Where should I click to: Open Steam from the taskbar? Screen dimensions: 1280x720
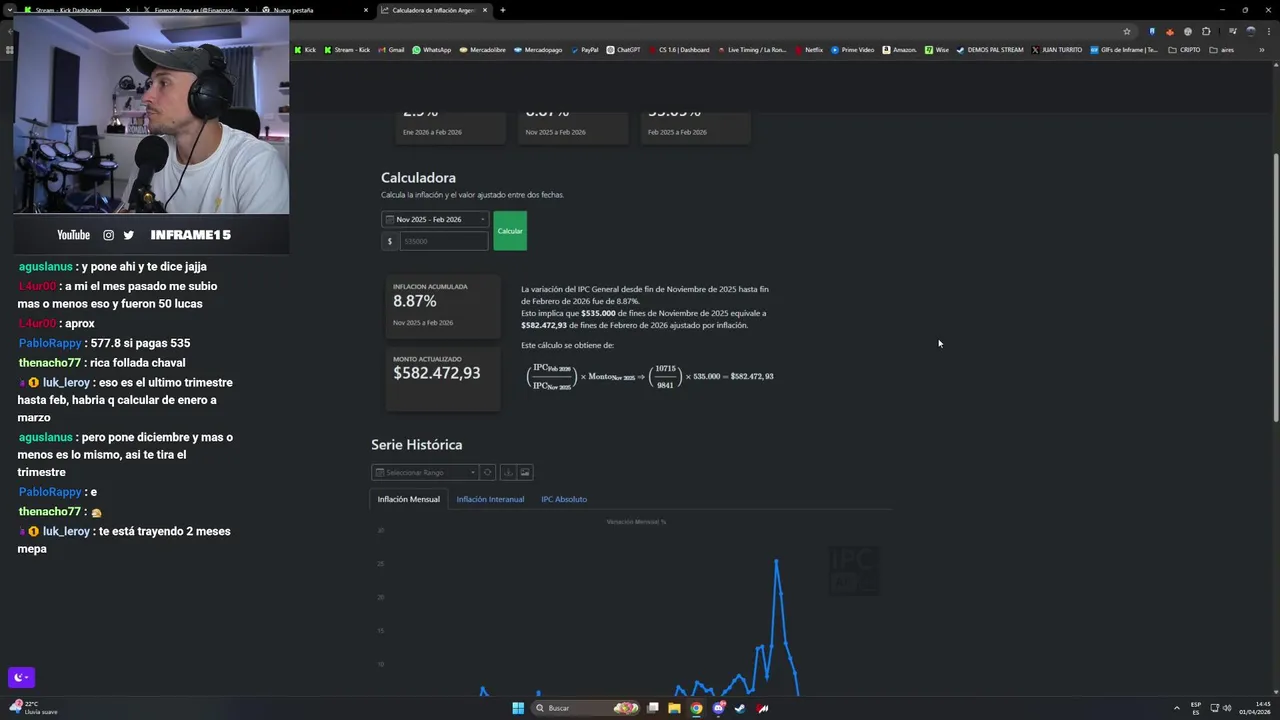740,708
